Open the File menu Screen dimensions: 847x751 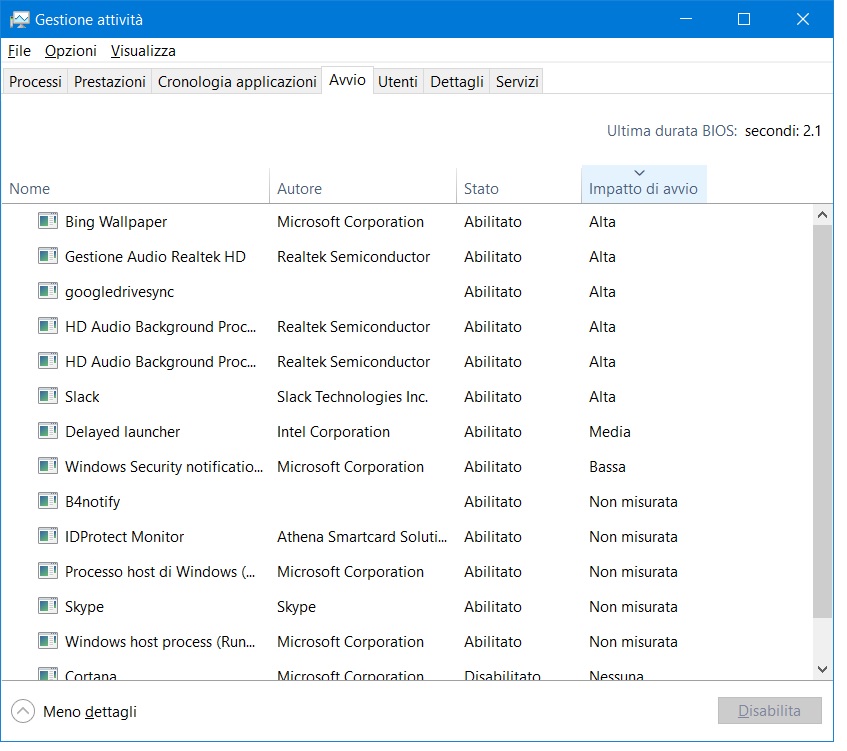(x=19, y=51)
